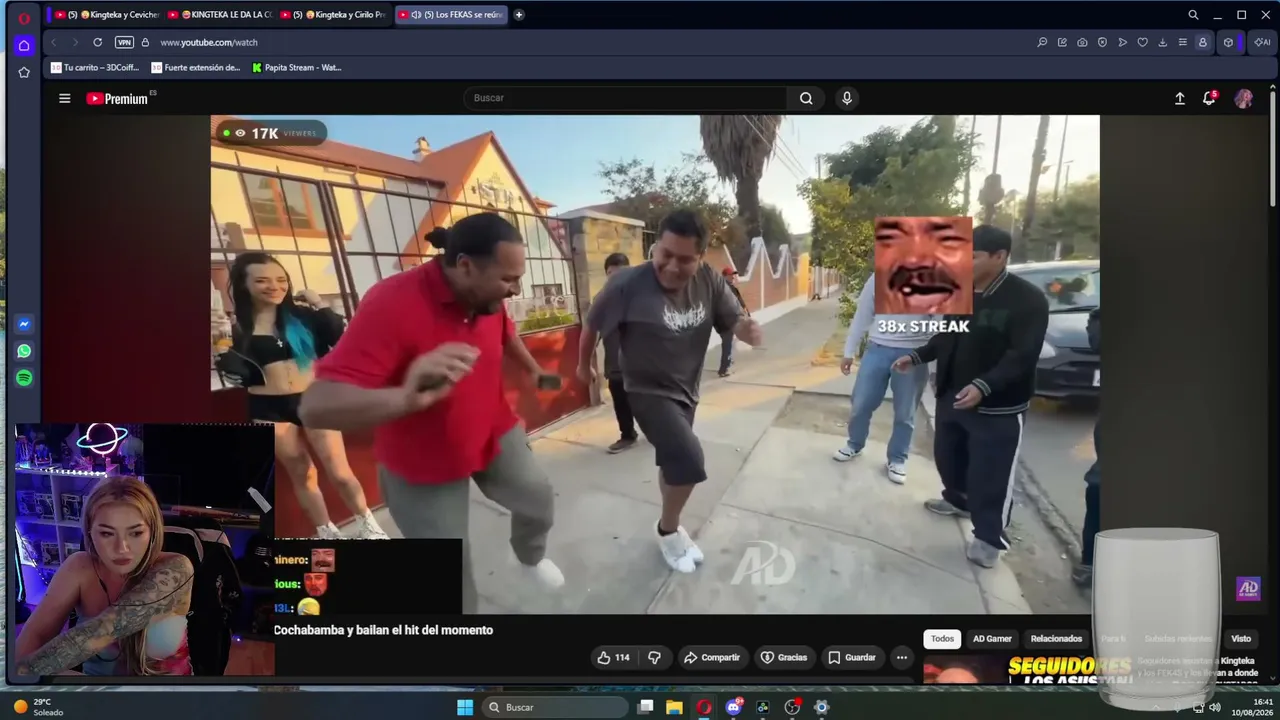Open the Fuerte extensión de bookmark
1280x720 pixels.
tap(196, 68)
